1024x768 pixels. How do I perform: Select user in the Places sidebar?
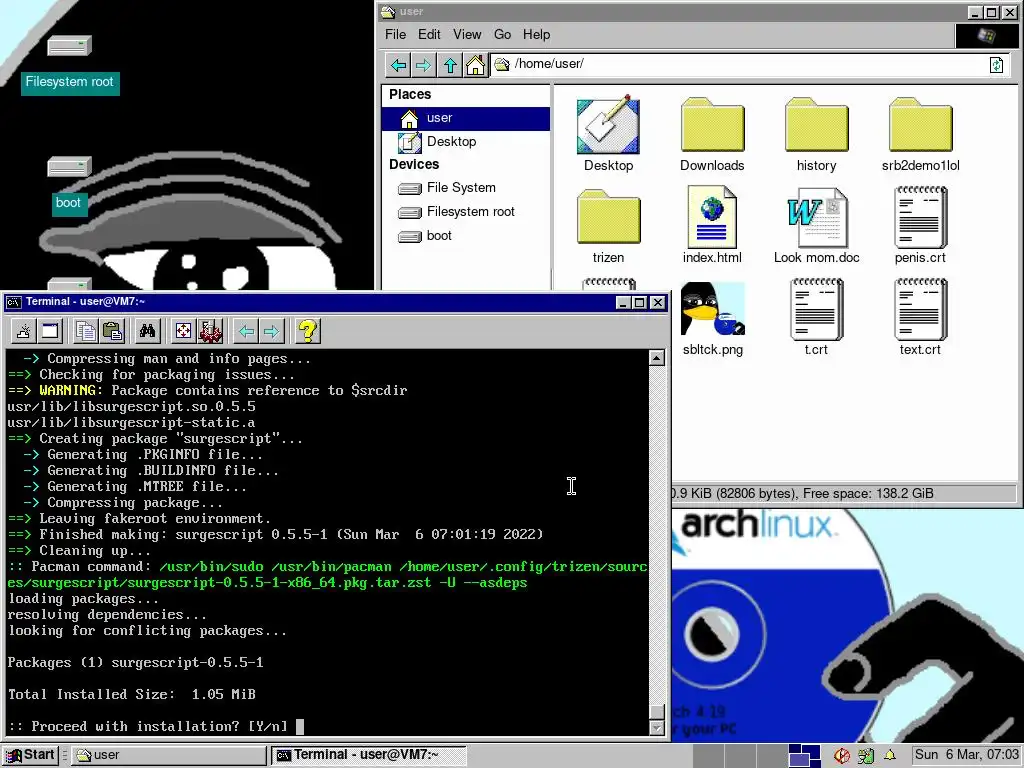pyautogui.click(x=466, y=118)
